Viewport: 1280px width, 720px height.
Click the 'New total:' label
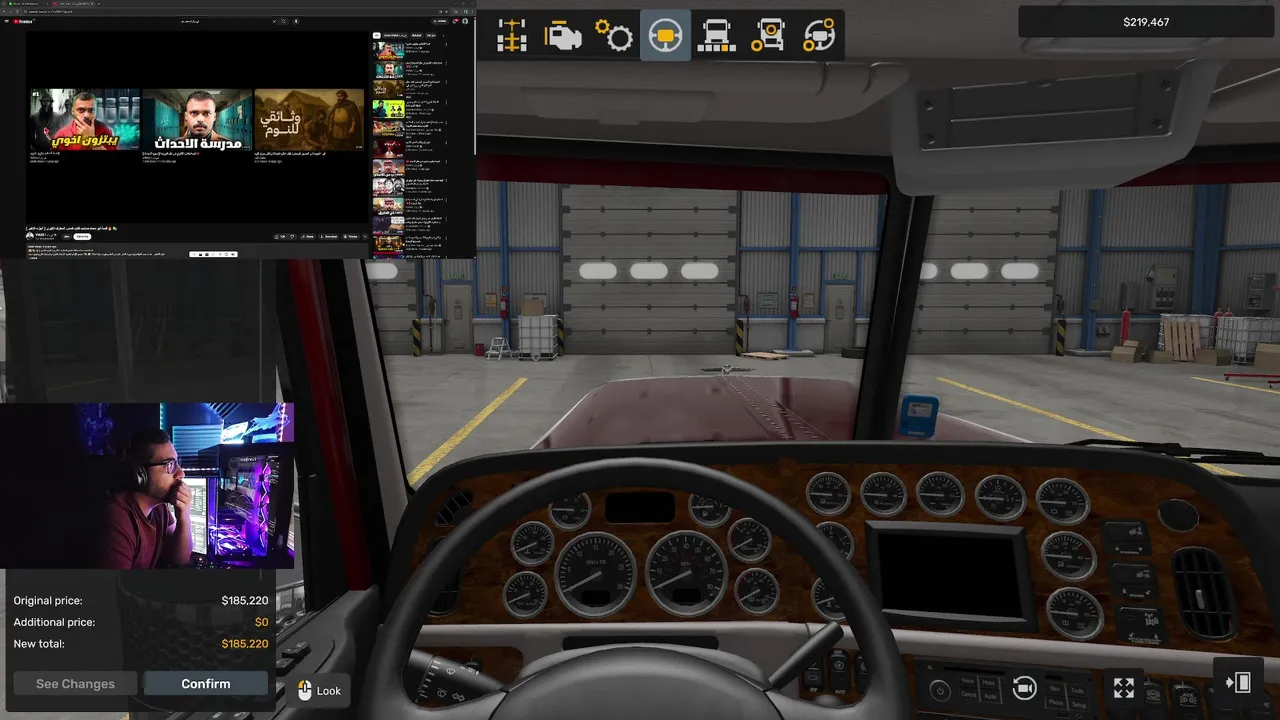coord(39,644)
